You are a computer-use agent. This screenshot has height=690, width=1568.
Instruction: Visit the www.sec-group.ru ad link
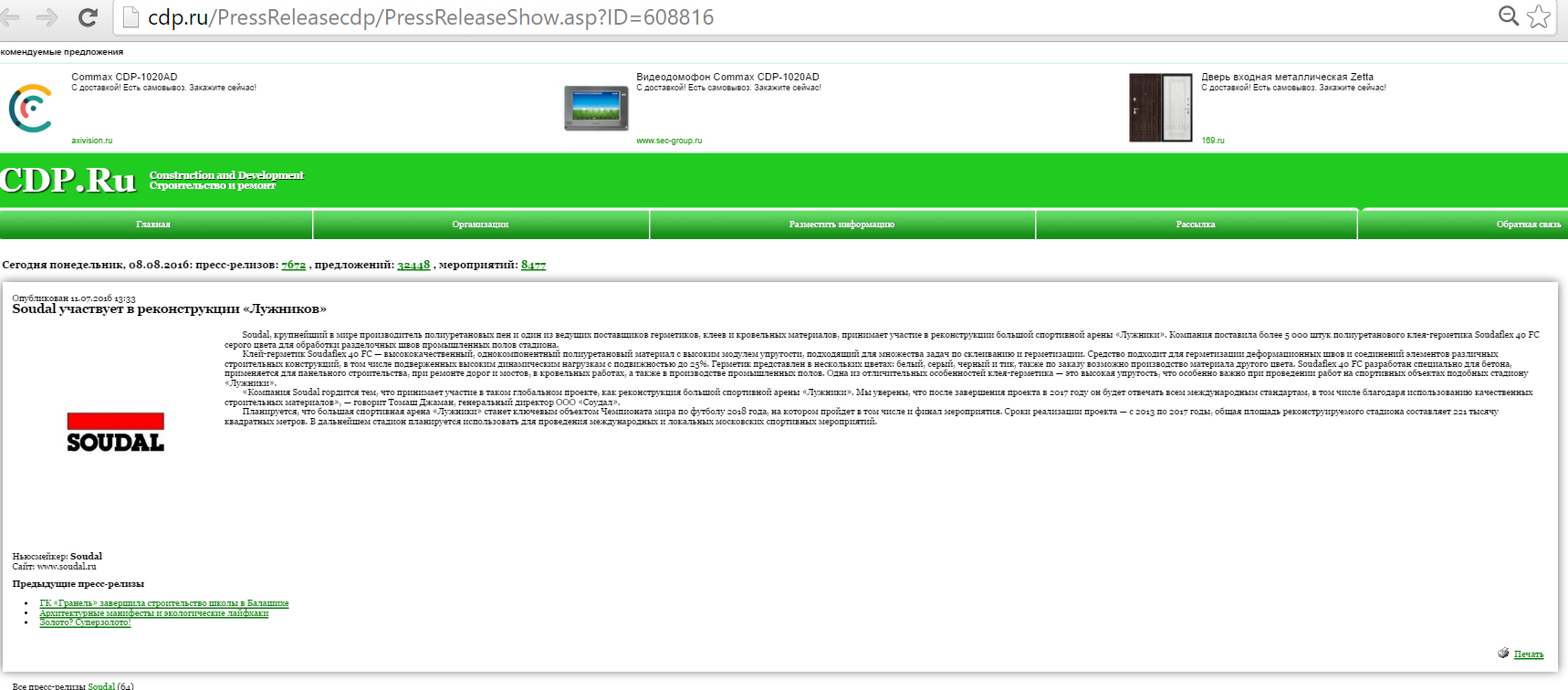(x=669, y=141)
